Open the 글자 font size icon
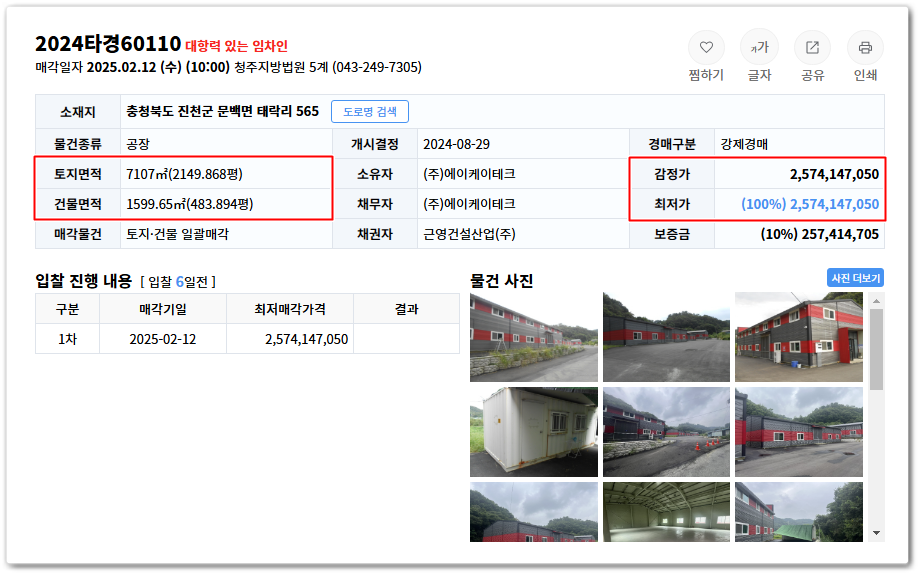The height and width of the screenshot is (576, 921). click(x=759, y=48)
